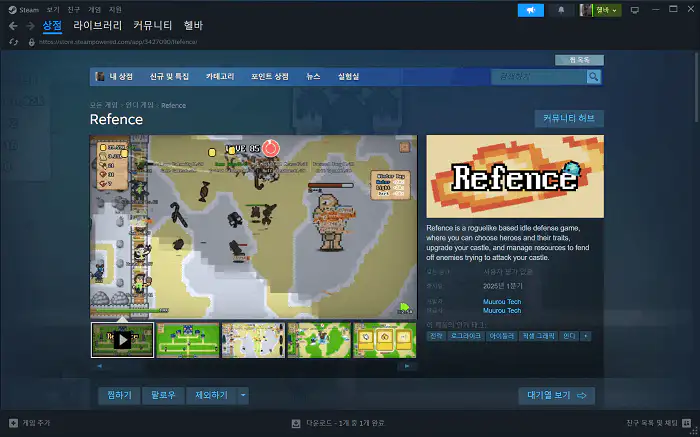Open 내 상점 in store nav
This screenshot has width=700, height=437.
121,77
